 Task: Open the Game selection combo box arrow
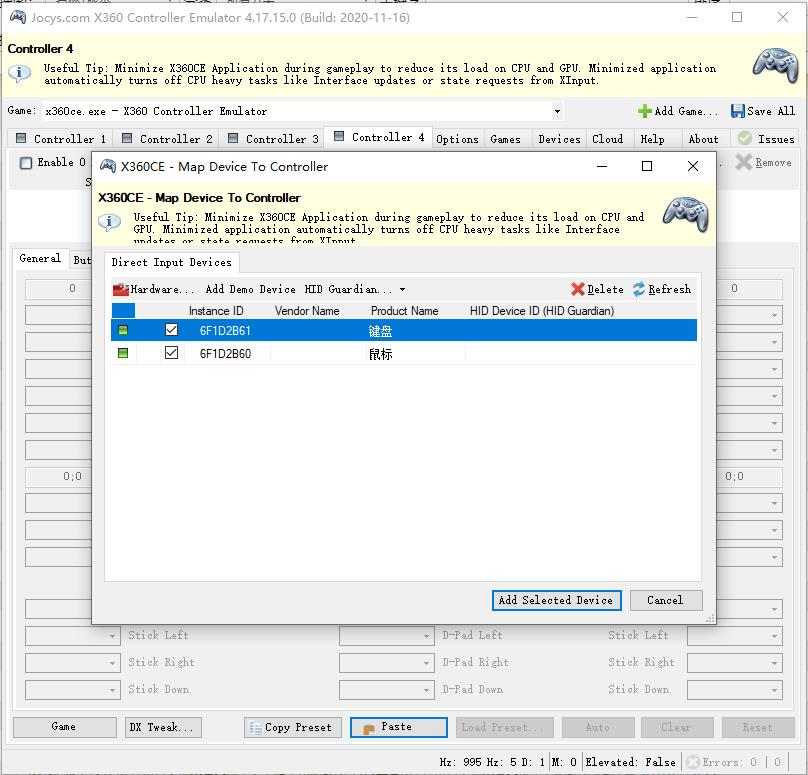(x=557, y=111)
